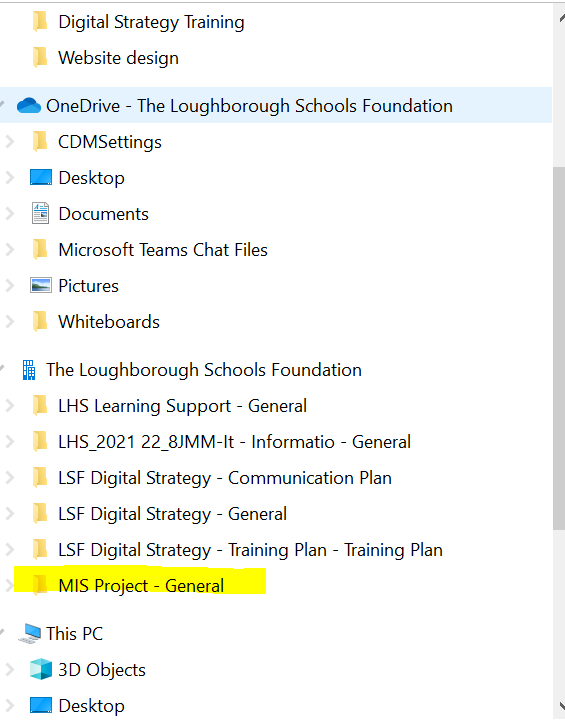This screenshot has height=724, width=565.
Task: Click the Whiteboards folder icon
Action: 41,322
